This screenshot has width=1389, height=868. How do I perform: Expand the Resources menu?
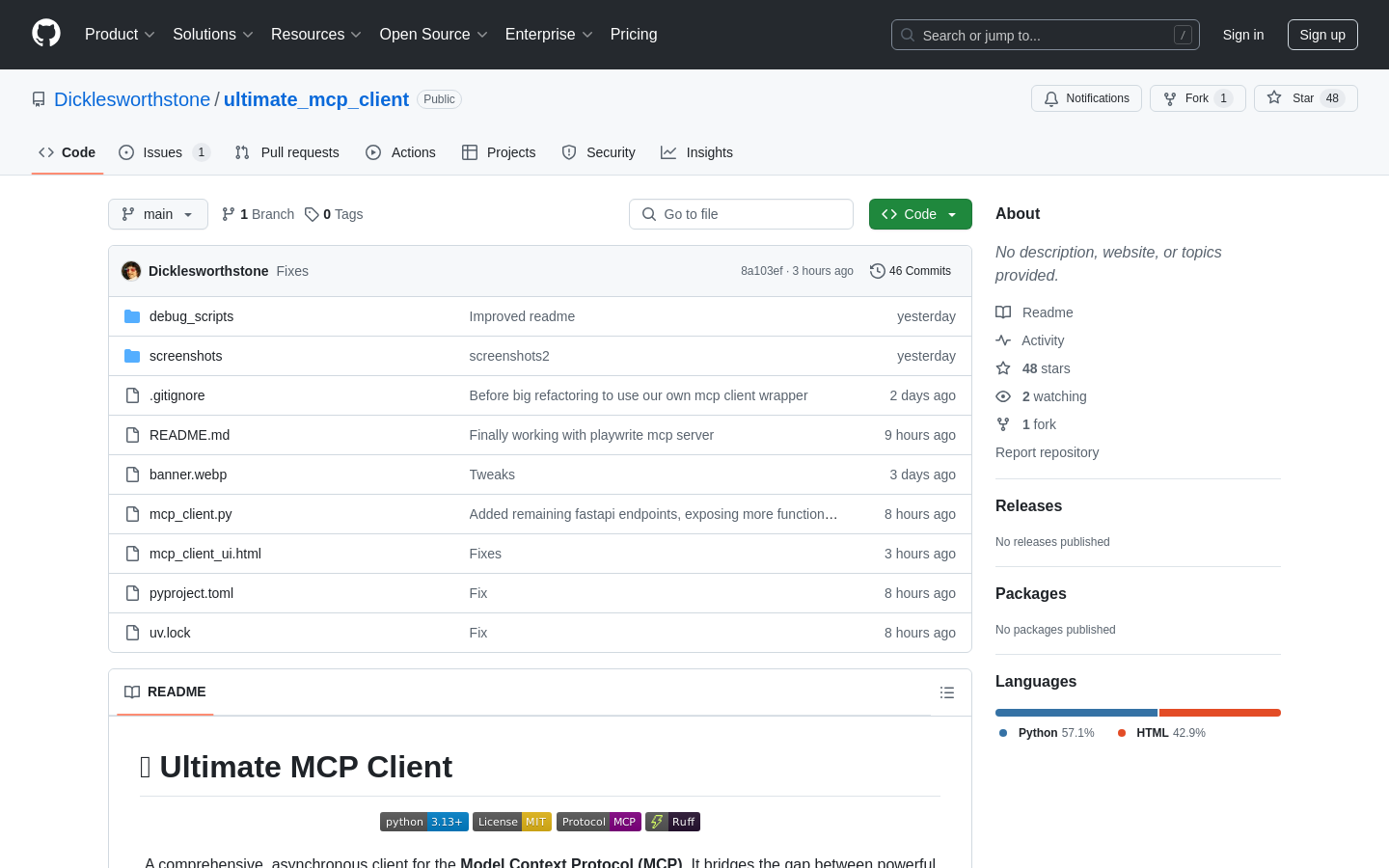click(x=315, y=35)
